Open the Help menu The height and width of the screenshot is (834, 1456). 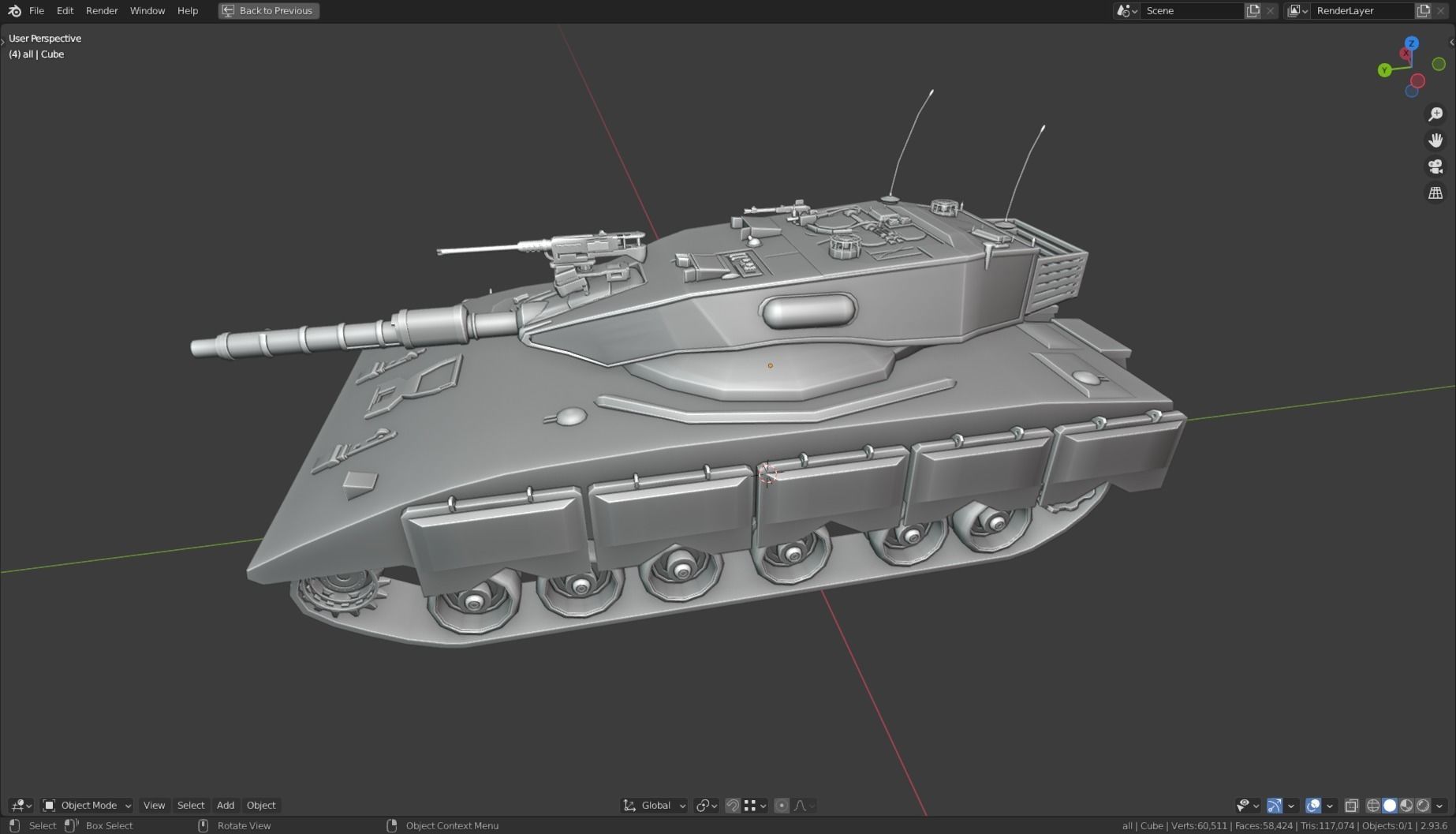[188, 11]
